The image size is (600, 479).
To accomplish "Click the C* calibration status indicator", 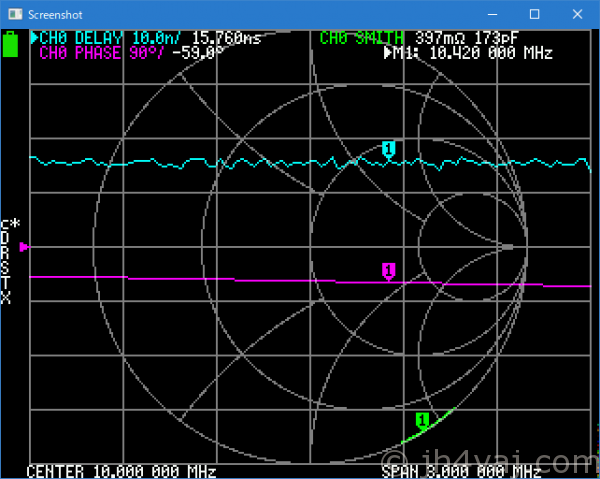I will click(x=10, y=224).
